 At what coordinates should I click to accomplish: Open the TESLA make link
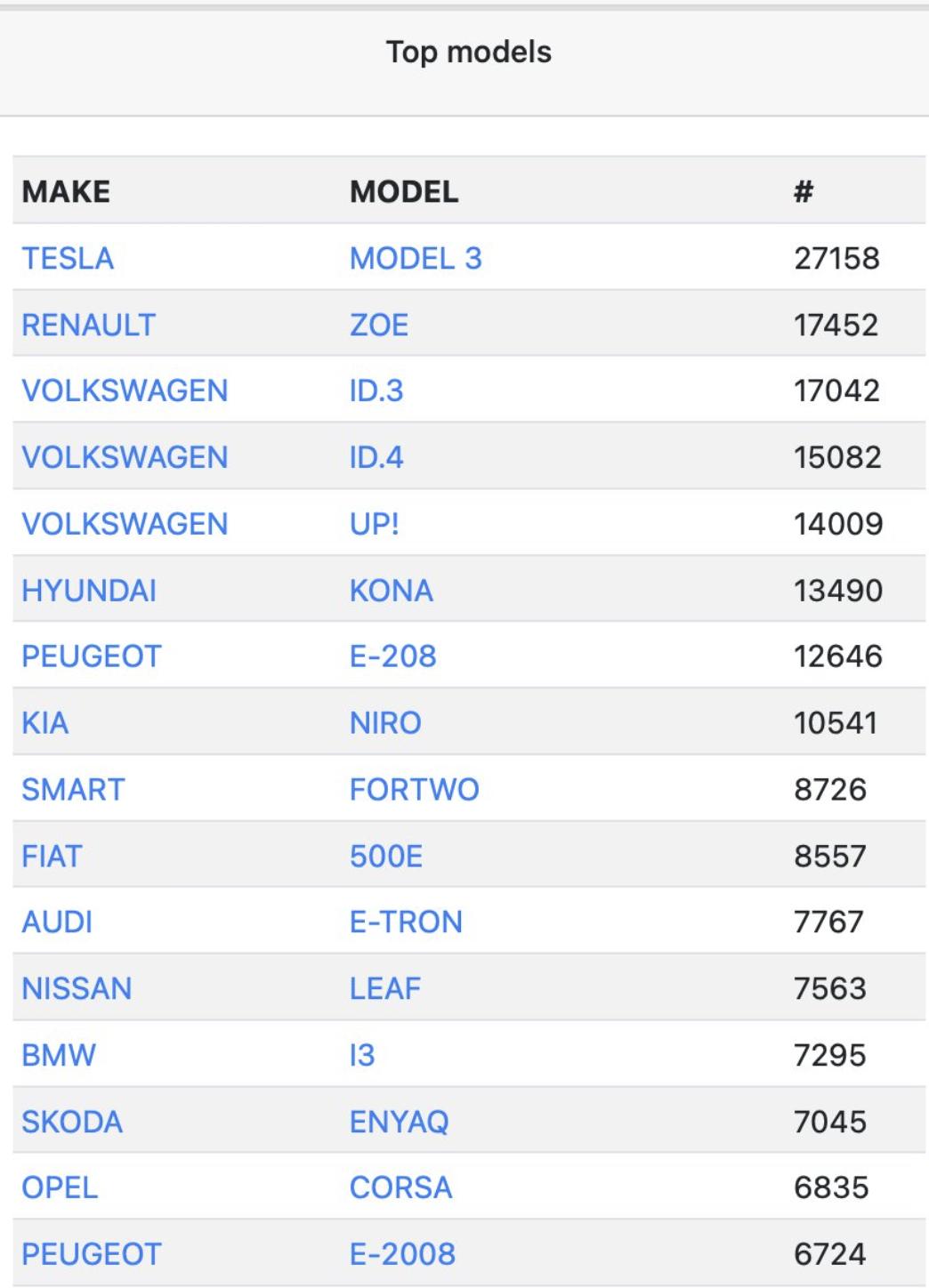pyautogui.click(x=68, y=258)
